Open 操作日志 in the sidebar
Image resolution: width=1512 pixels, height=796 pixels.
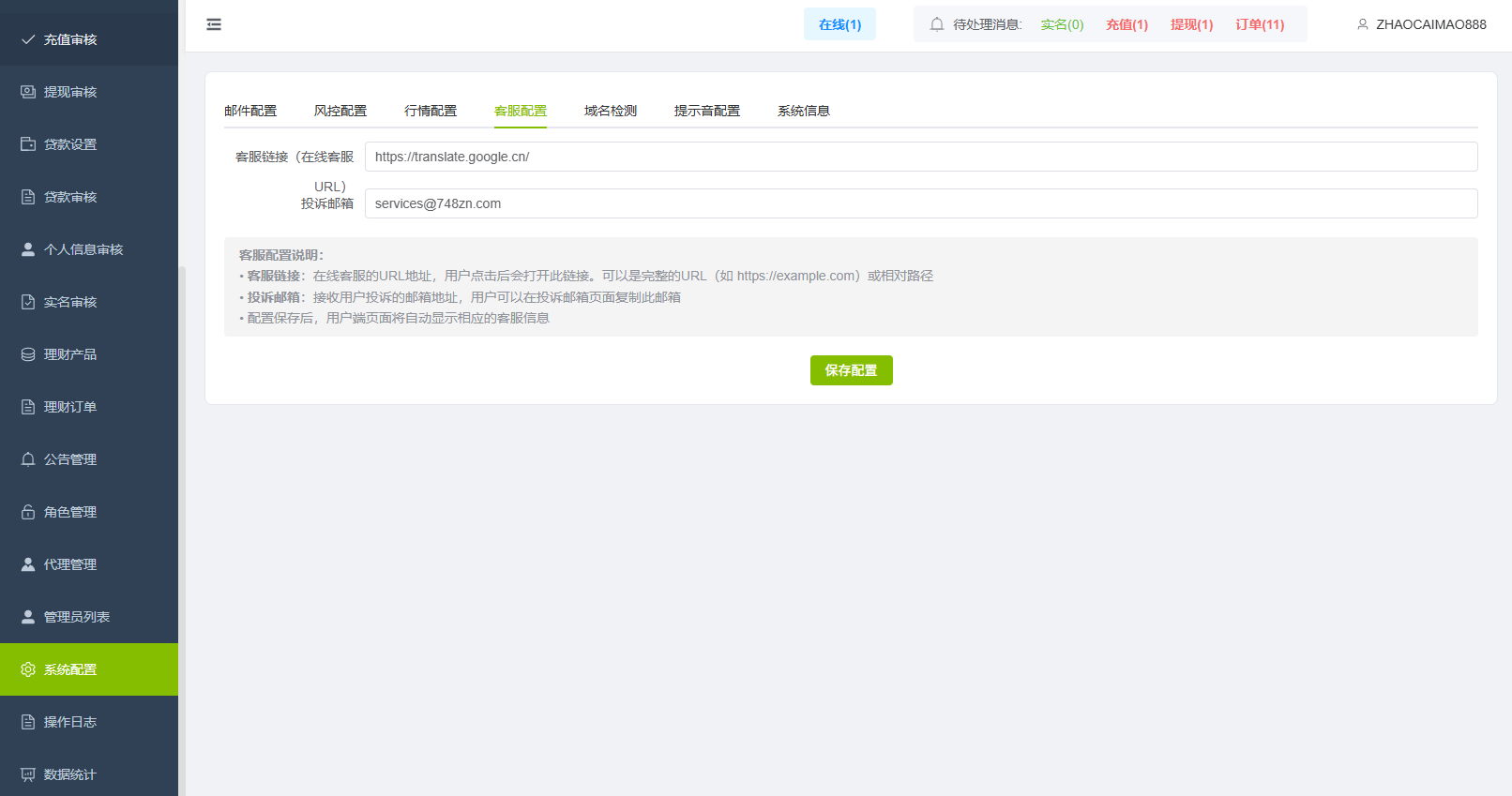pos(70,722)
